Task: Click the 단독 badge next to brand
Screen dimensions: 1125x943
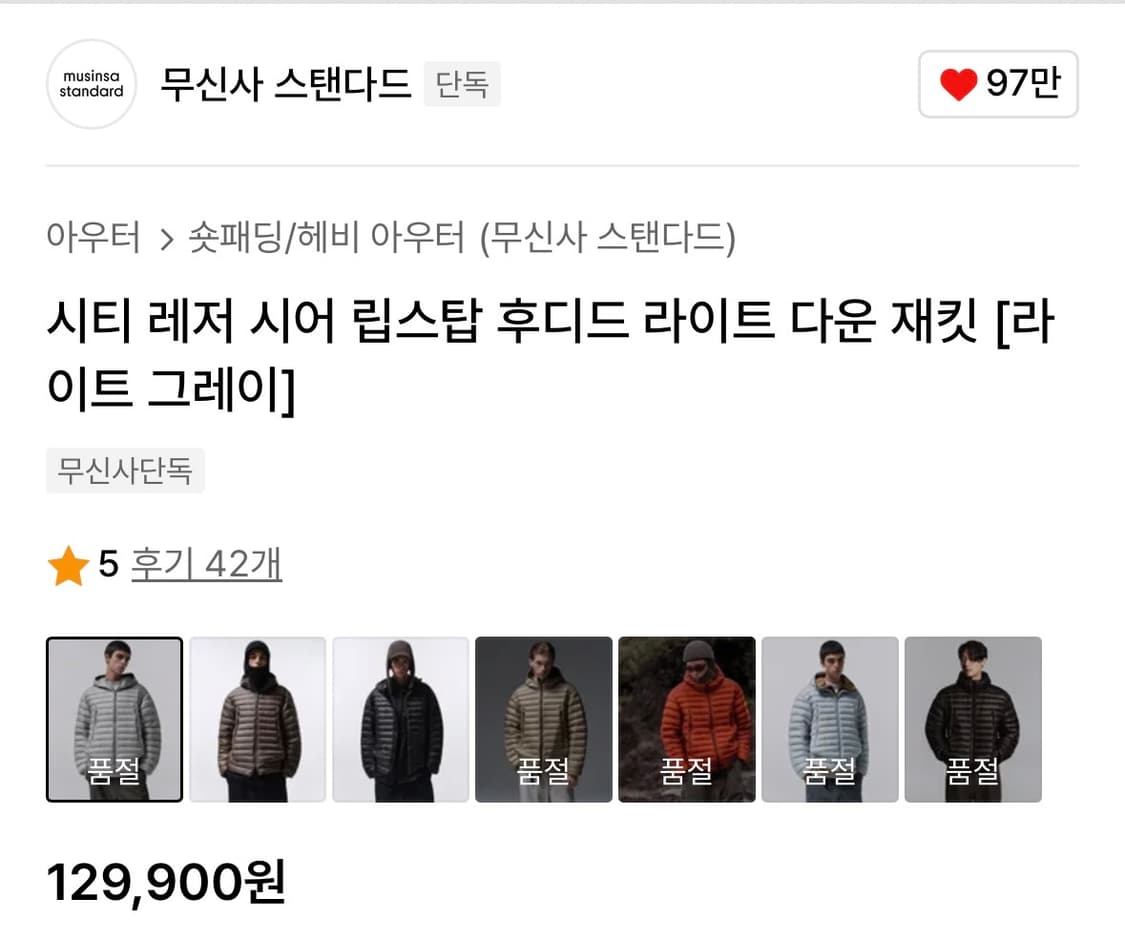Action: (462, 84)
